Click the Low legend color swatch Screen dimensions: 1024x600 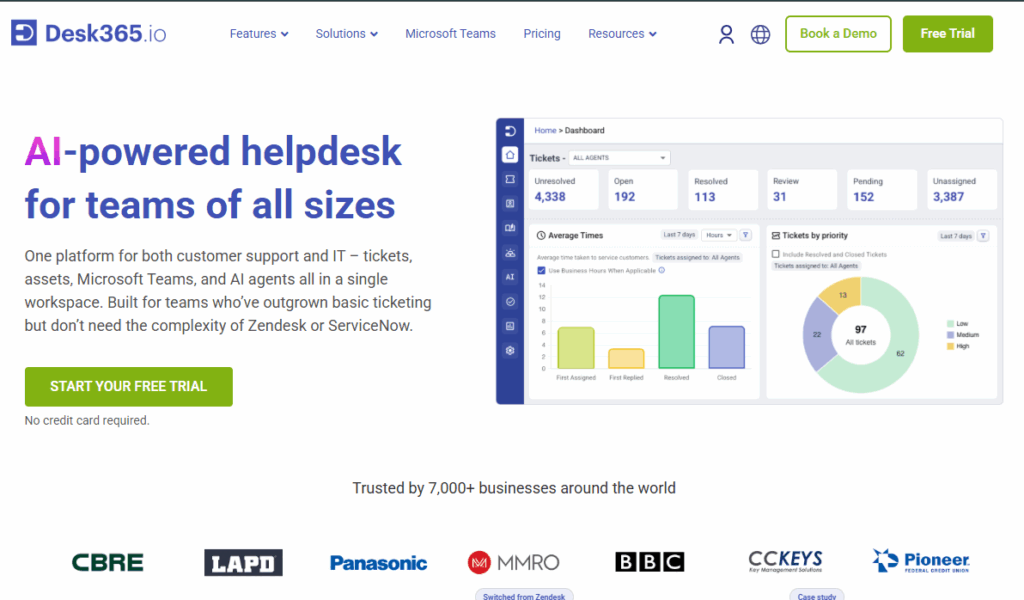[950, 324]
